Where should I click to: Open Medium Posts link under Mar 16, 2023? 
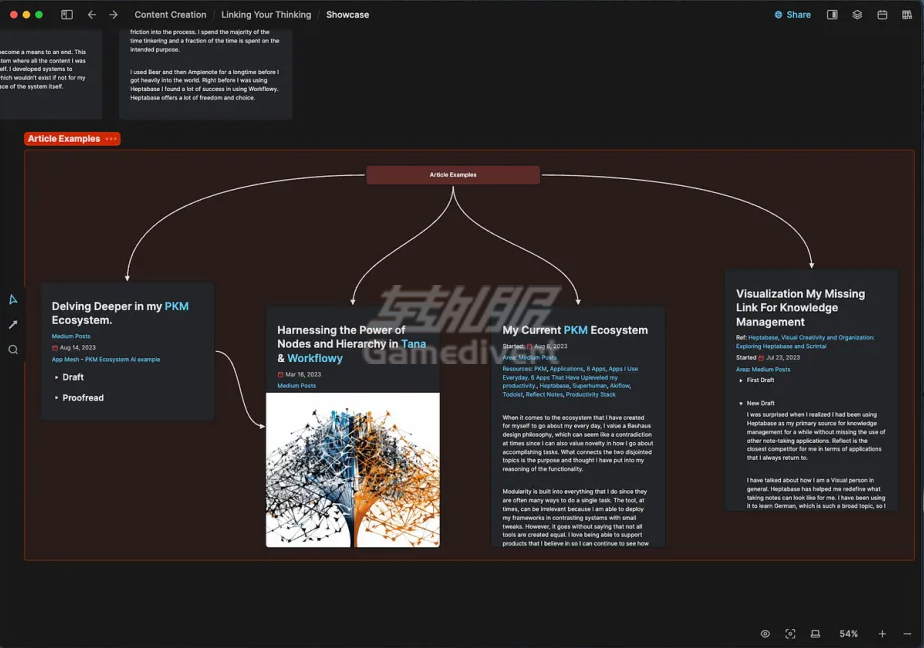click(296, 386)
